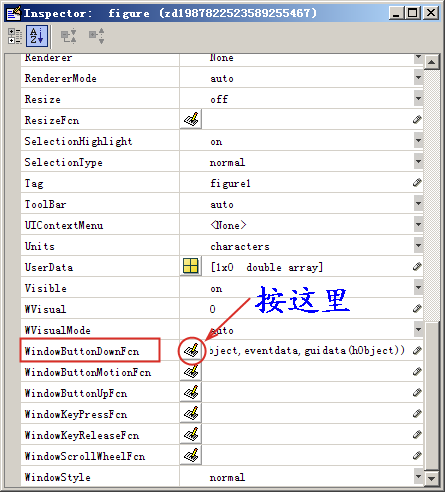Select the Units property row label
Screen dimensions: 445x492
coord(39,246)
